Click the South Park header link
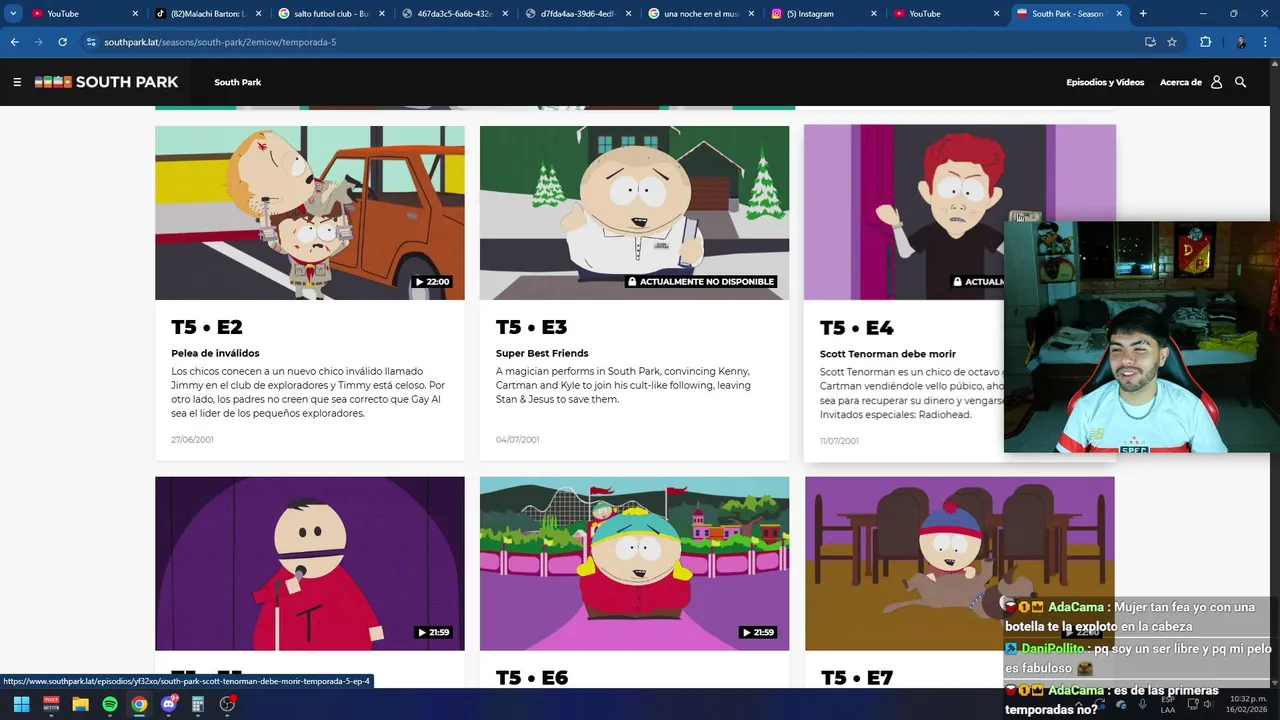Viewport: 1280px width, 720px height. tap(237, 82)
